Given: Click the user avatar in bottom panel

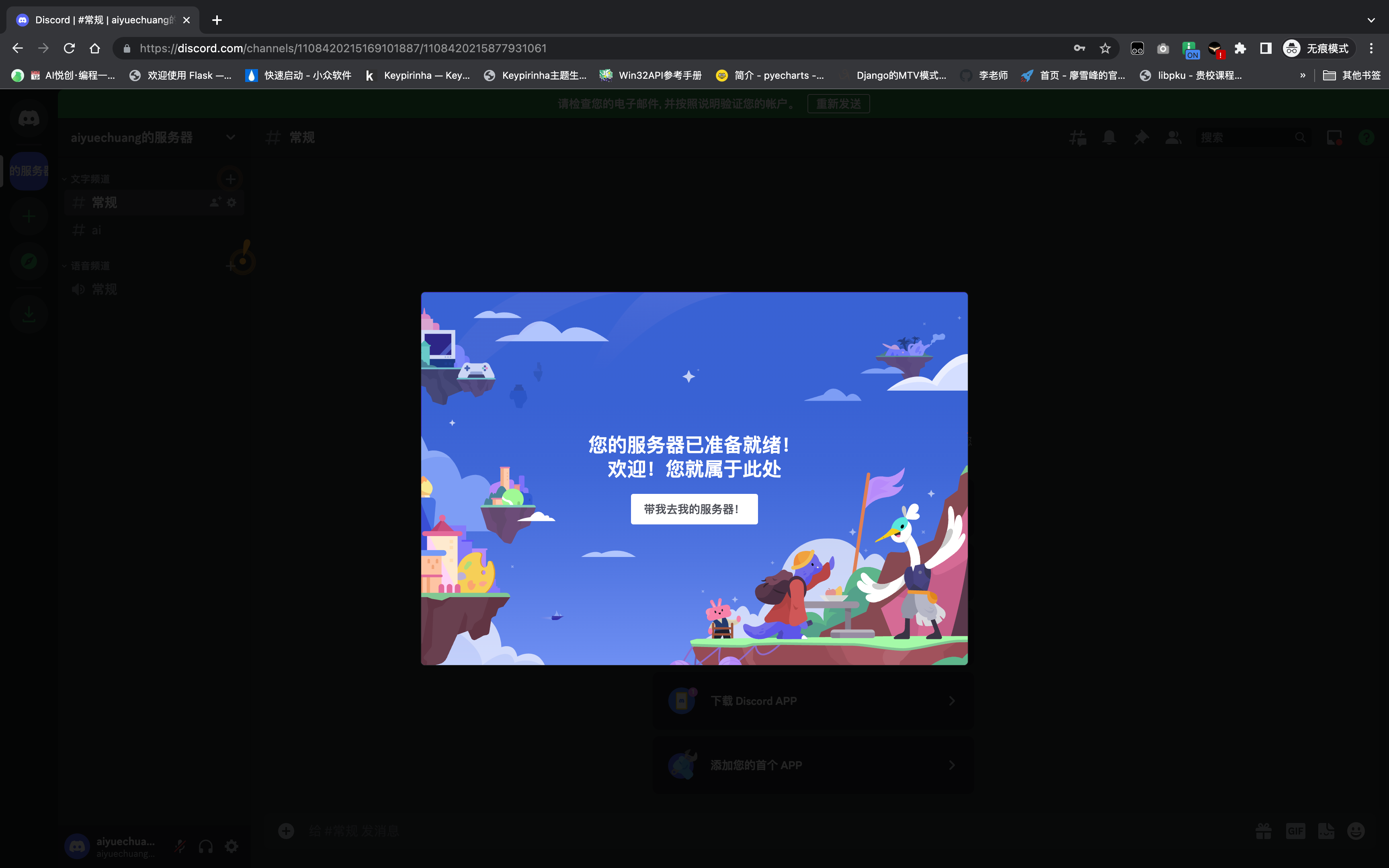Looking at the screenshot, I should click(x=78, y=846).
